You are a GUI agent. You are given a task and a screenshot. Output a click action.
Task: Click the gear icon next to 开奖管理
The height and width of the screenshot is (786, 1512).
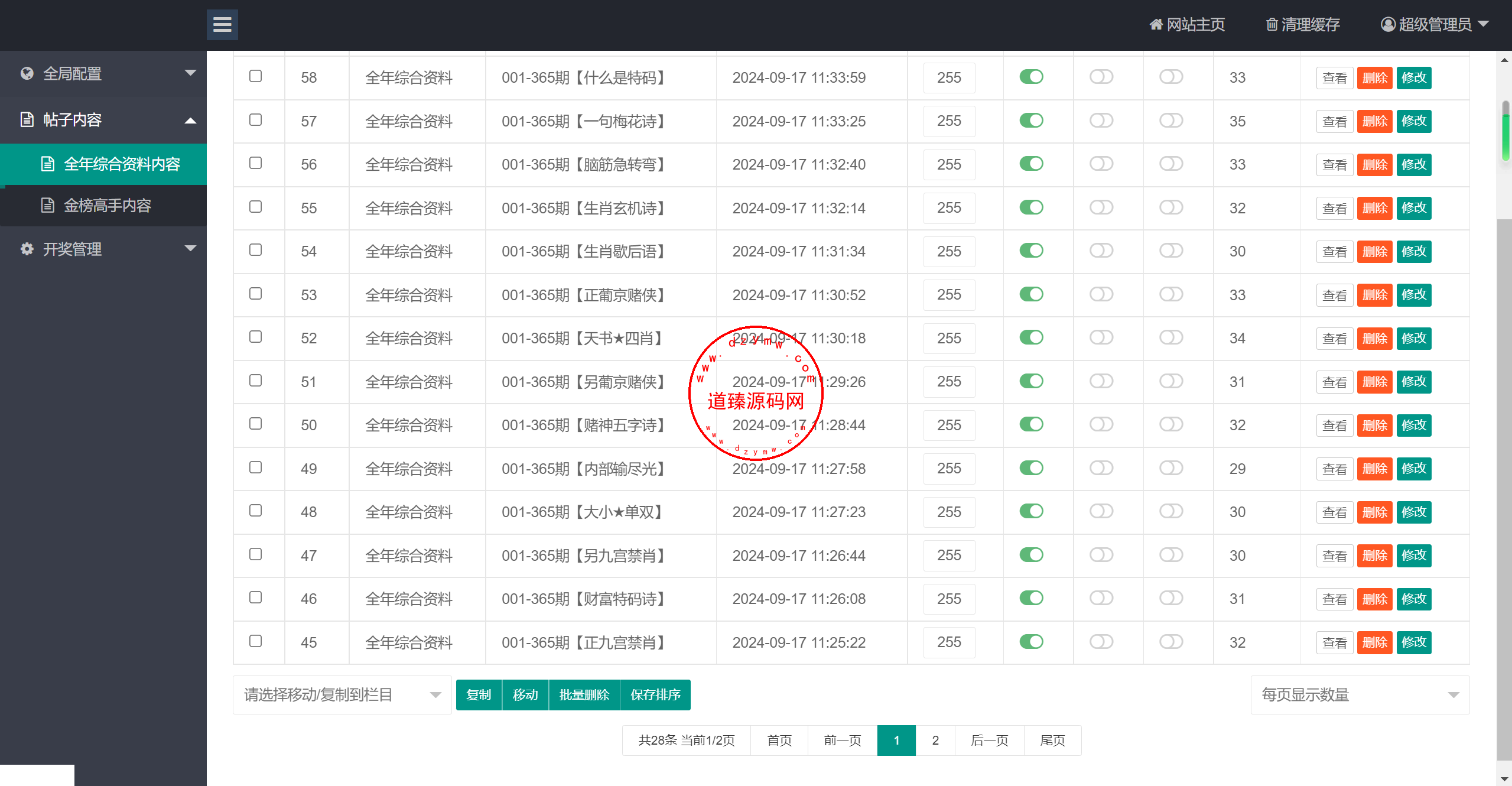[x=27, y=249]
